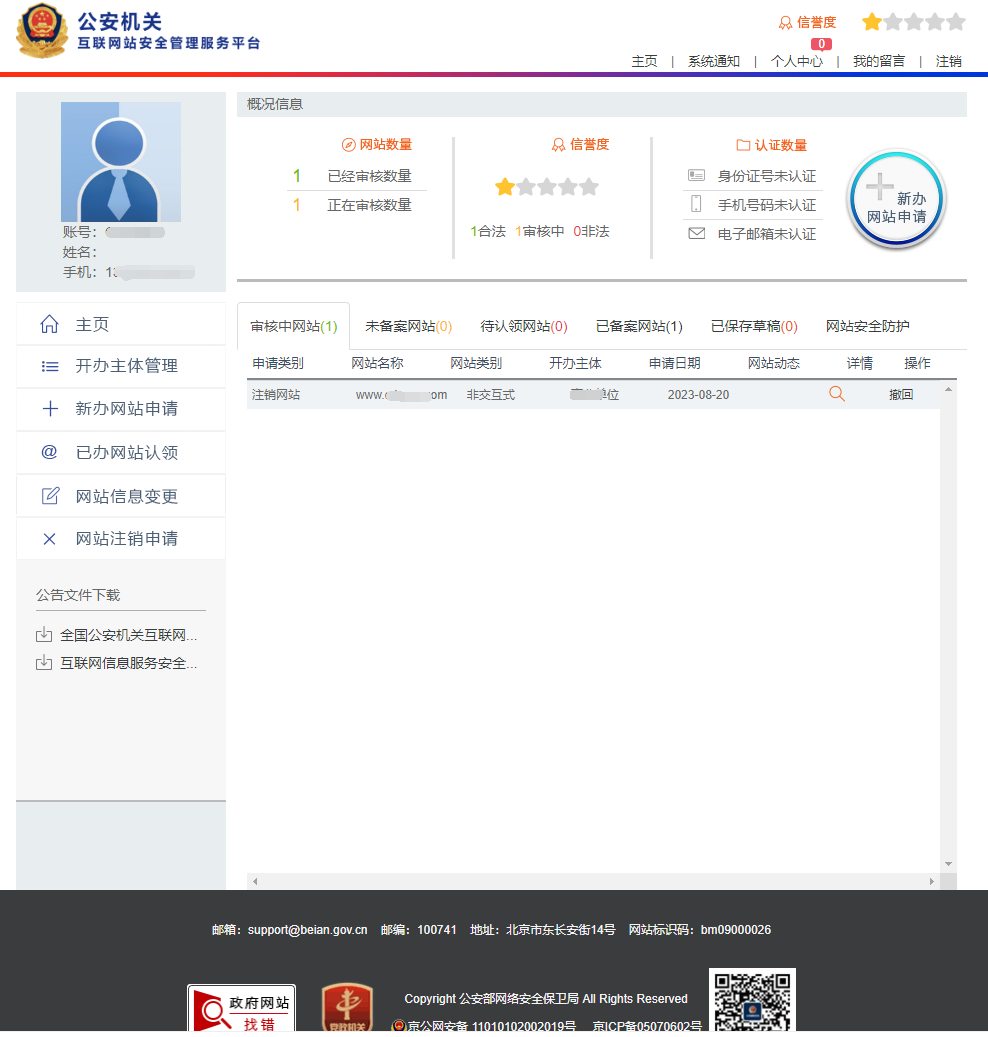
Task: Click the scrollbar up arrow in table
Action: coord(948,390)
